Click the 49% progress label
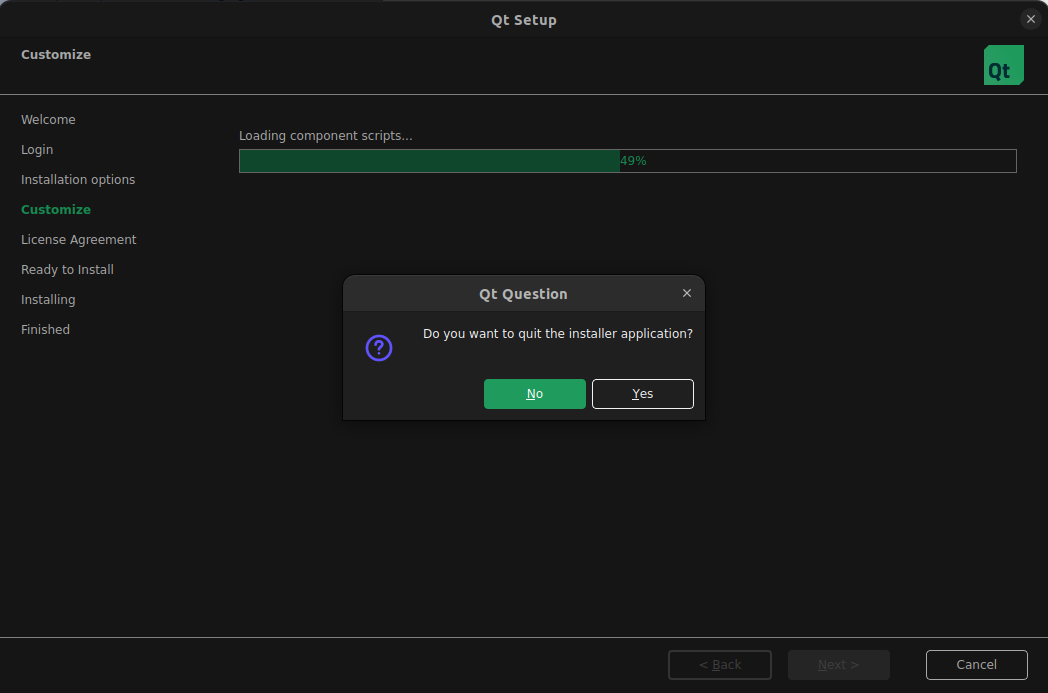The width and height of the screenshot is (1048, 693). [633, 161]
